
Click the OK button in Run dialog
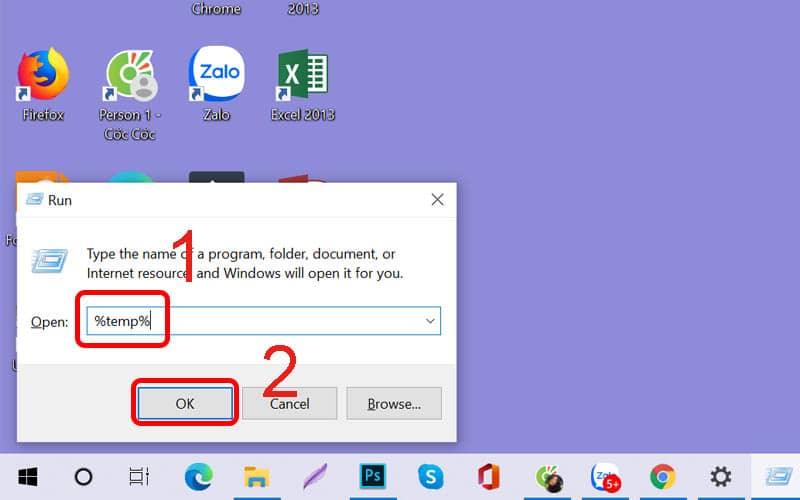[185, 404]
